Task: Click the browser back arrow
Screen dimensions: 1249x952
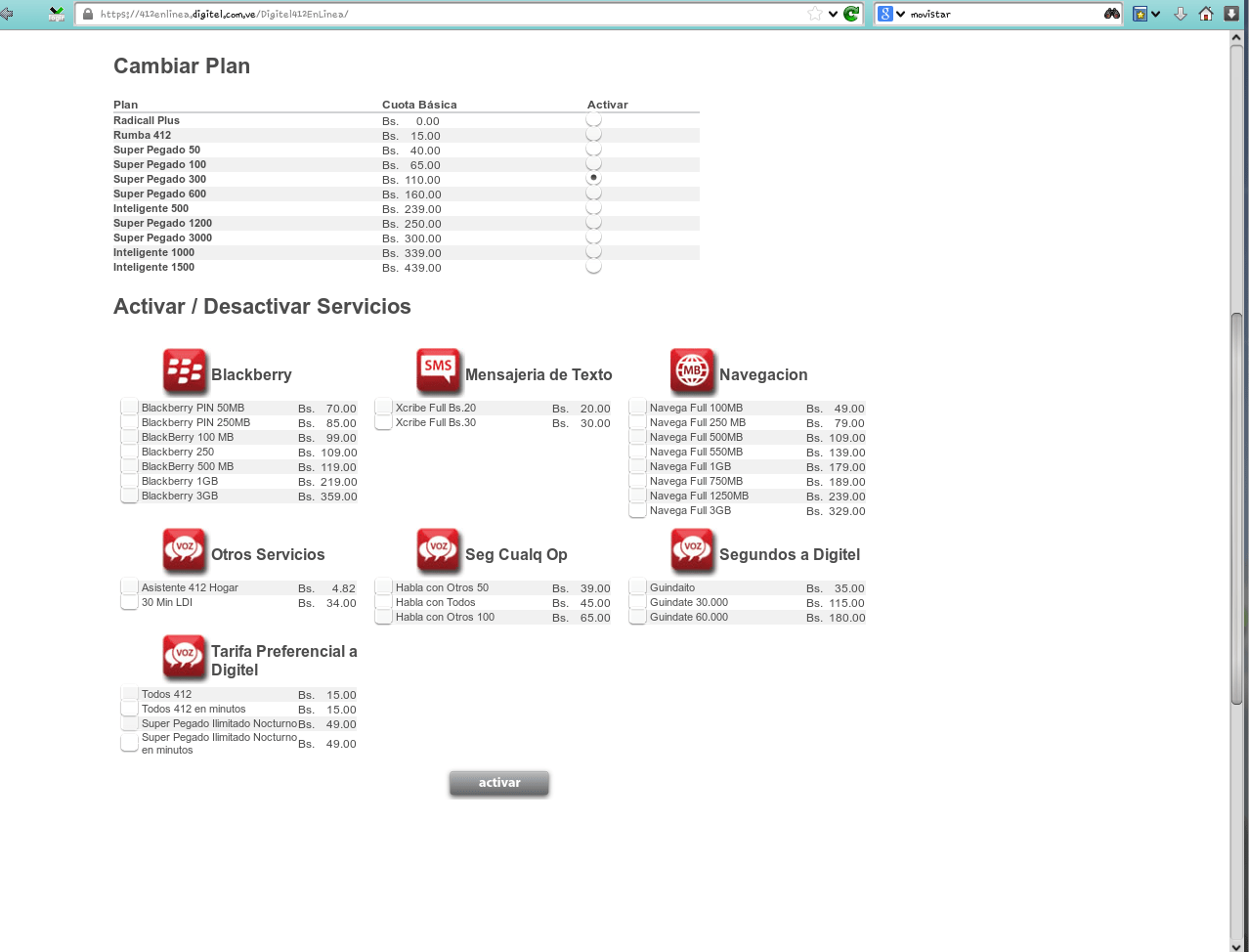Action: coord(5,14)
